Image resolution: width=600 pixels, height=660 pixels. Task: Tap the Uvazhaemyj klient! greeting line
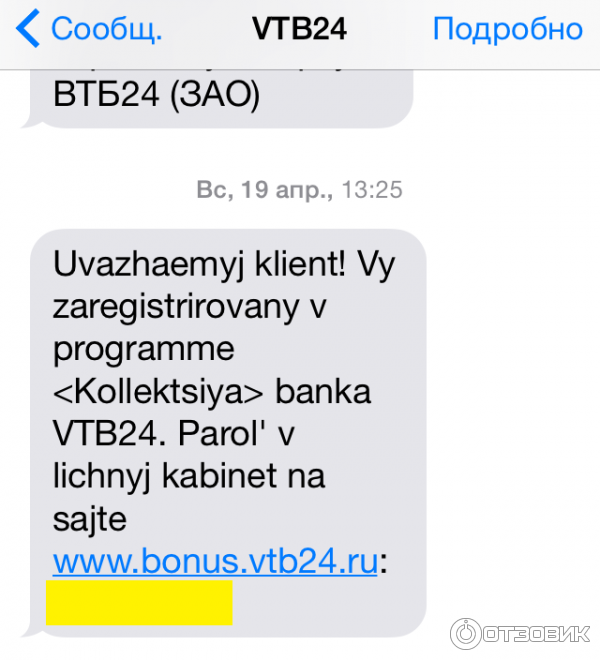point(200,265)
